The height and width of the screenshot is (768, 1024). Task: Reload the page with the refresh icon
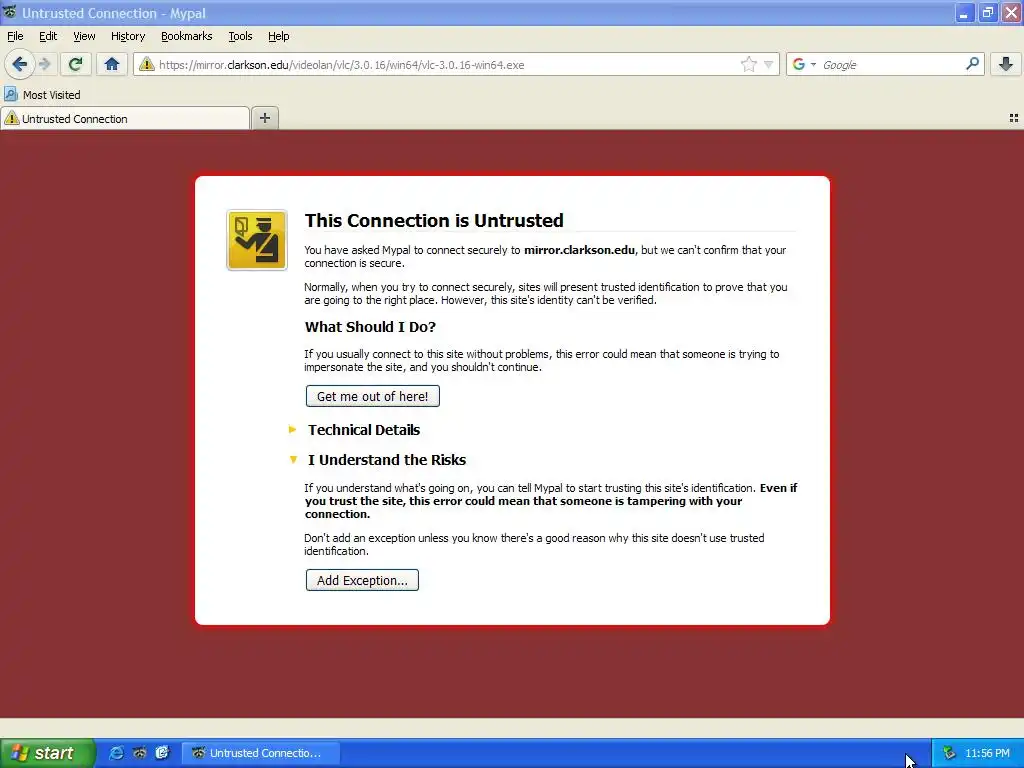(76, 64)
